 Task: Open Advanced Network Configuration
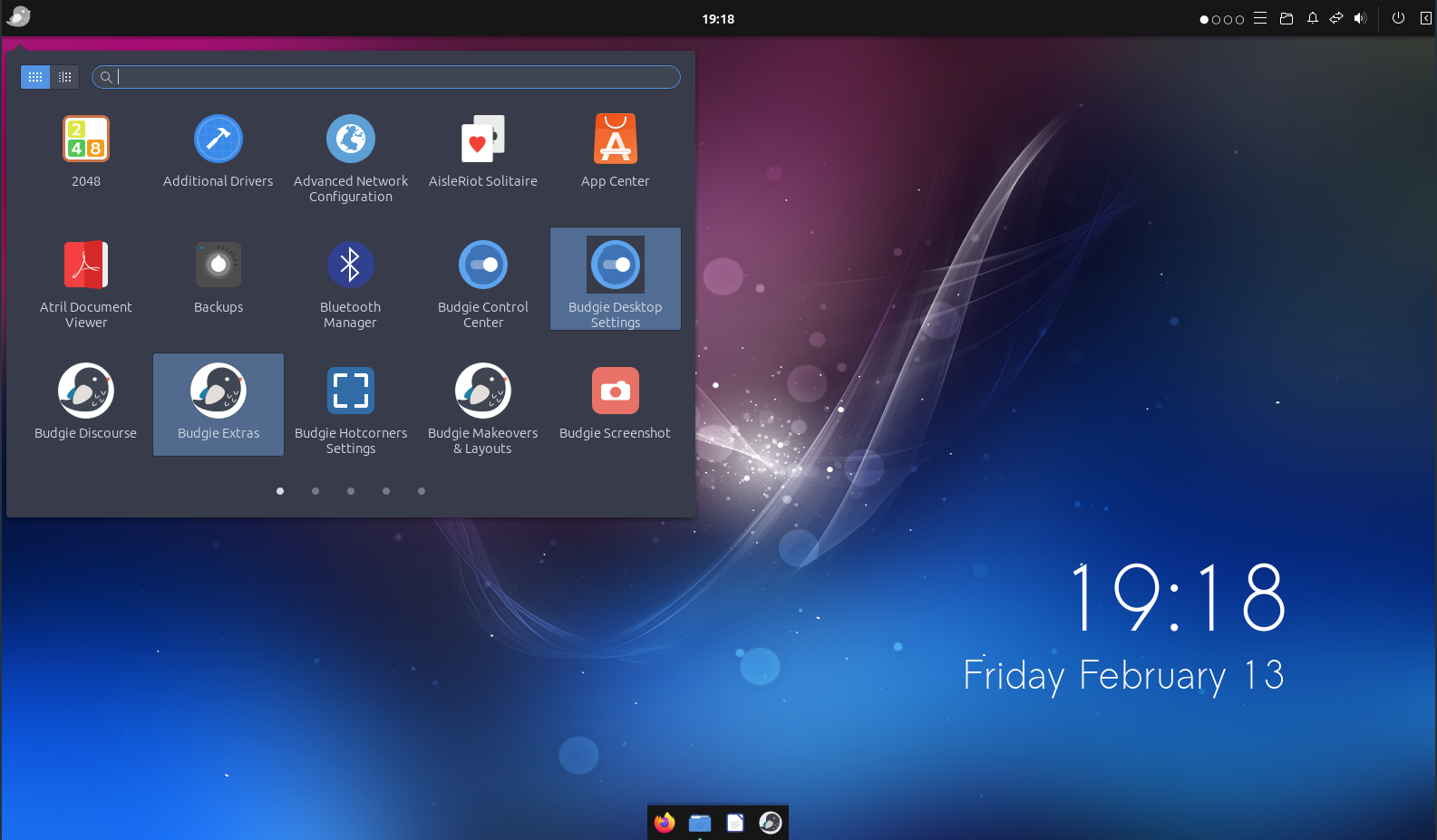[x=351, y=152]
